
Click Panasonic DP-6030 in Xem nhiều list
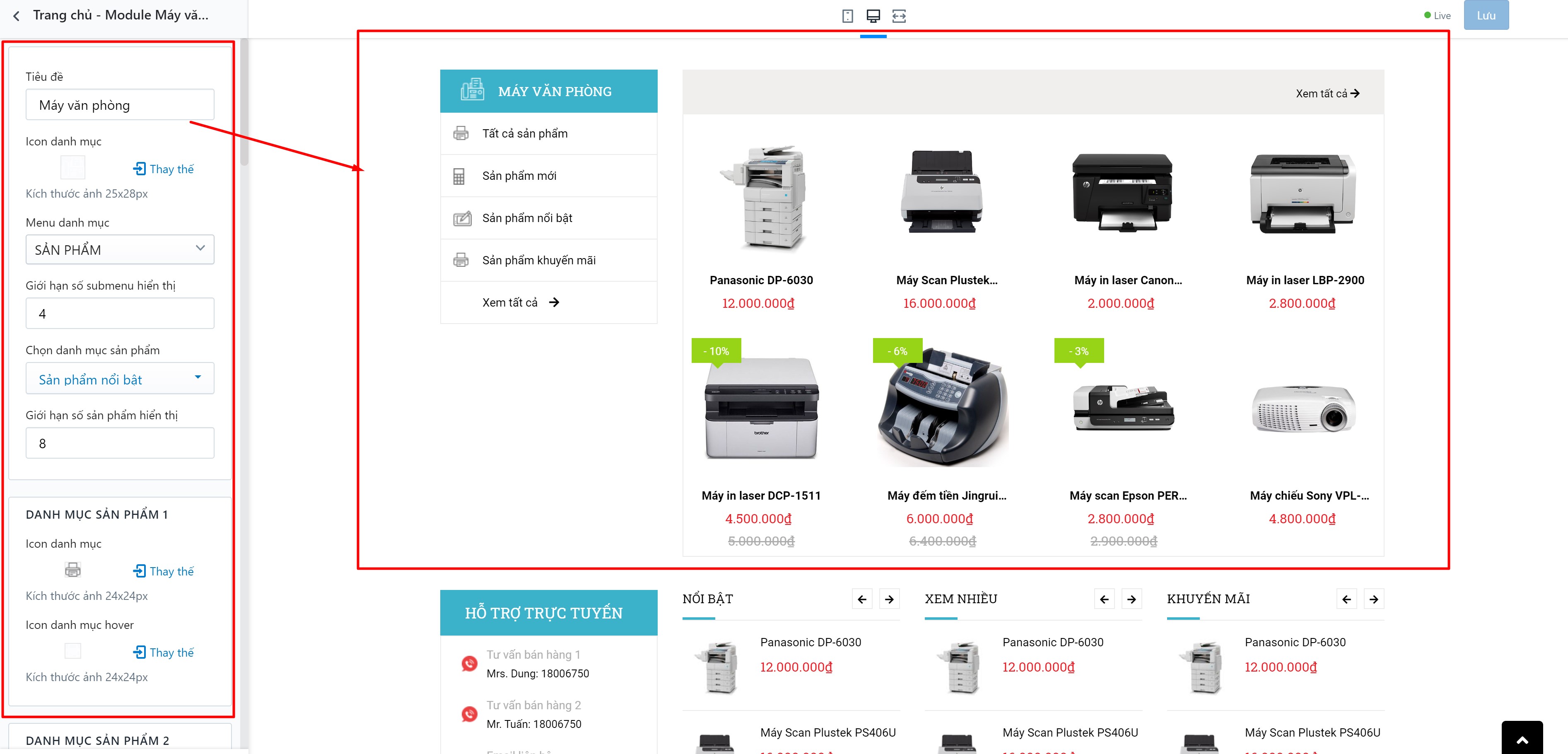[1052, 643]
